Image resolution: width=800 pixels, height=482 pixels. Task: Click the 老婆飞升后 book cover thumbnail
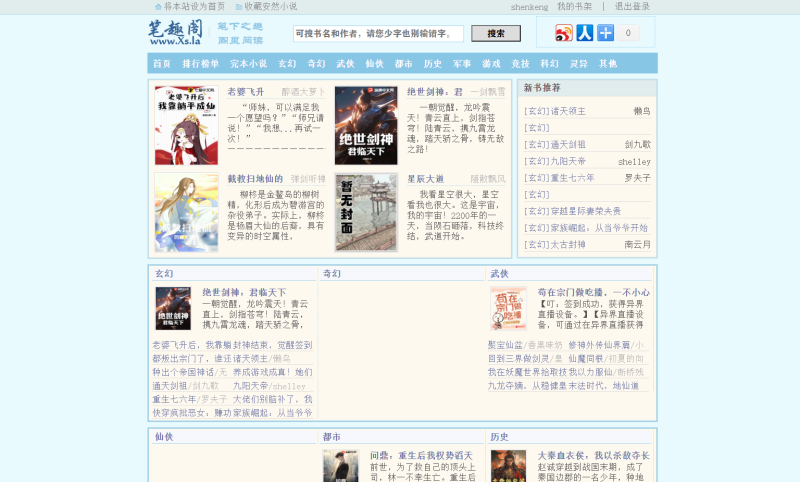click(x=186, y=125)
